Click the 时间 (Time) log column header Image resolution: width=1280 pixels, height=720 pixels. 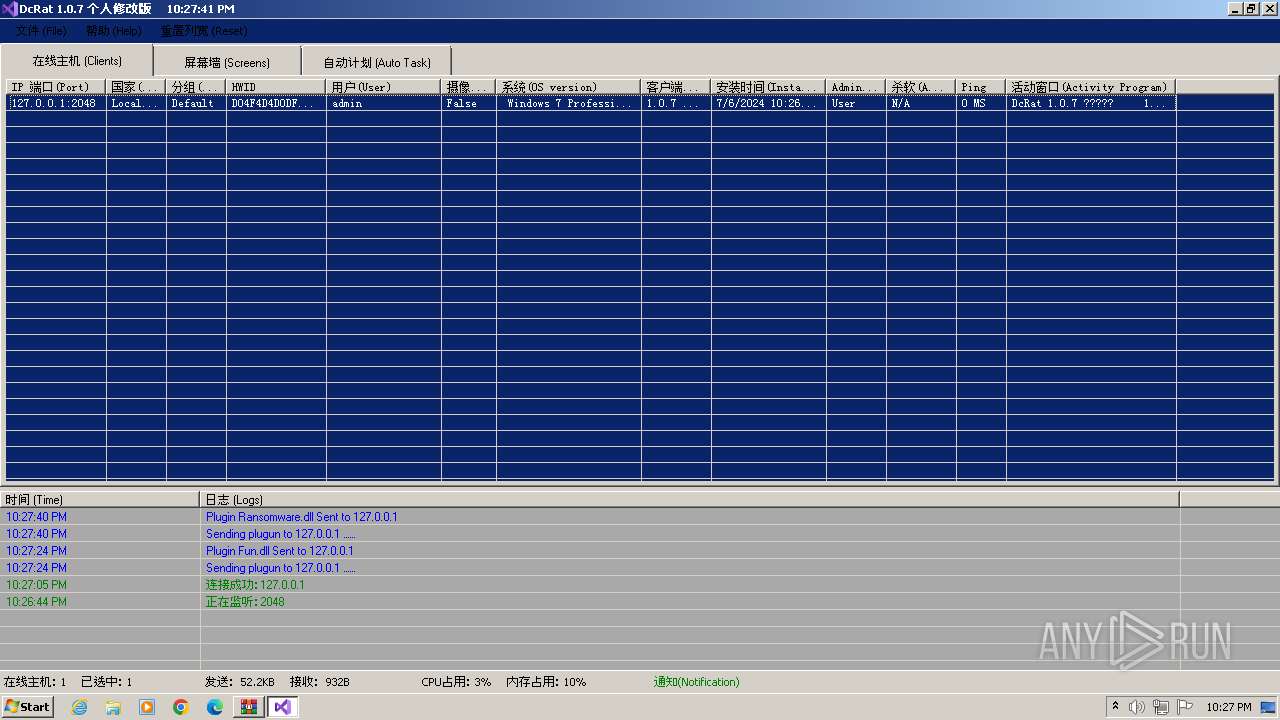point(100,499)
